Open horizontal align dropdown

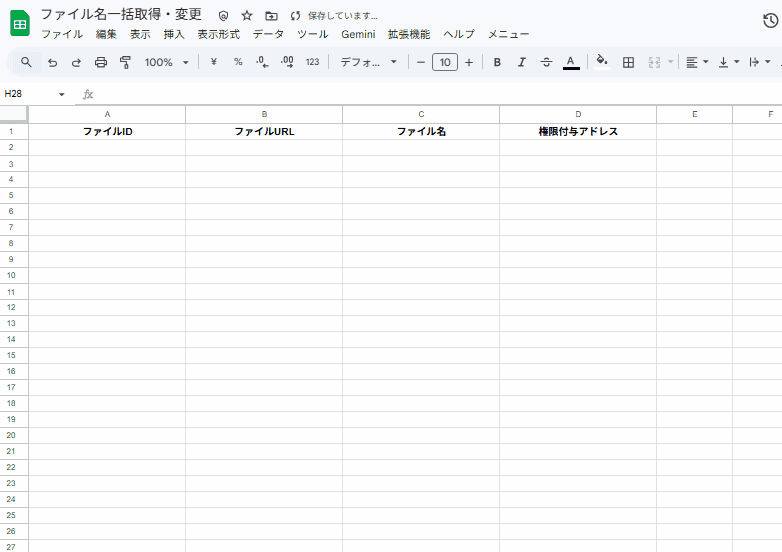click(x=697, y=62)
